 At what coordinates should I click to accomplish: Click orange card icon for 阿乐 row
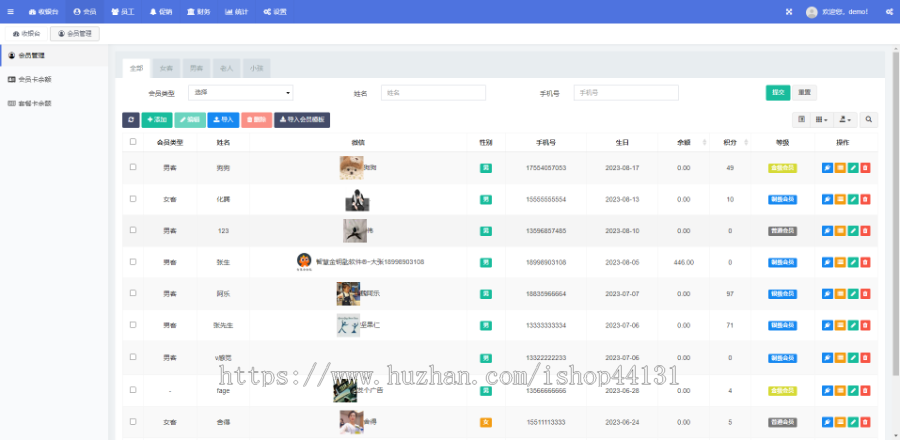(840, 294)
